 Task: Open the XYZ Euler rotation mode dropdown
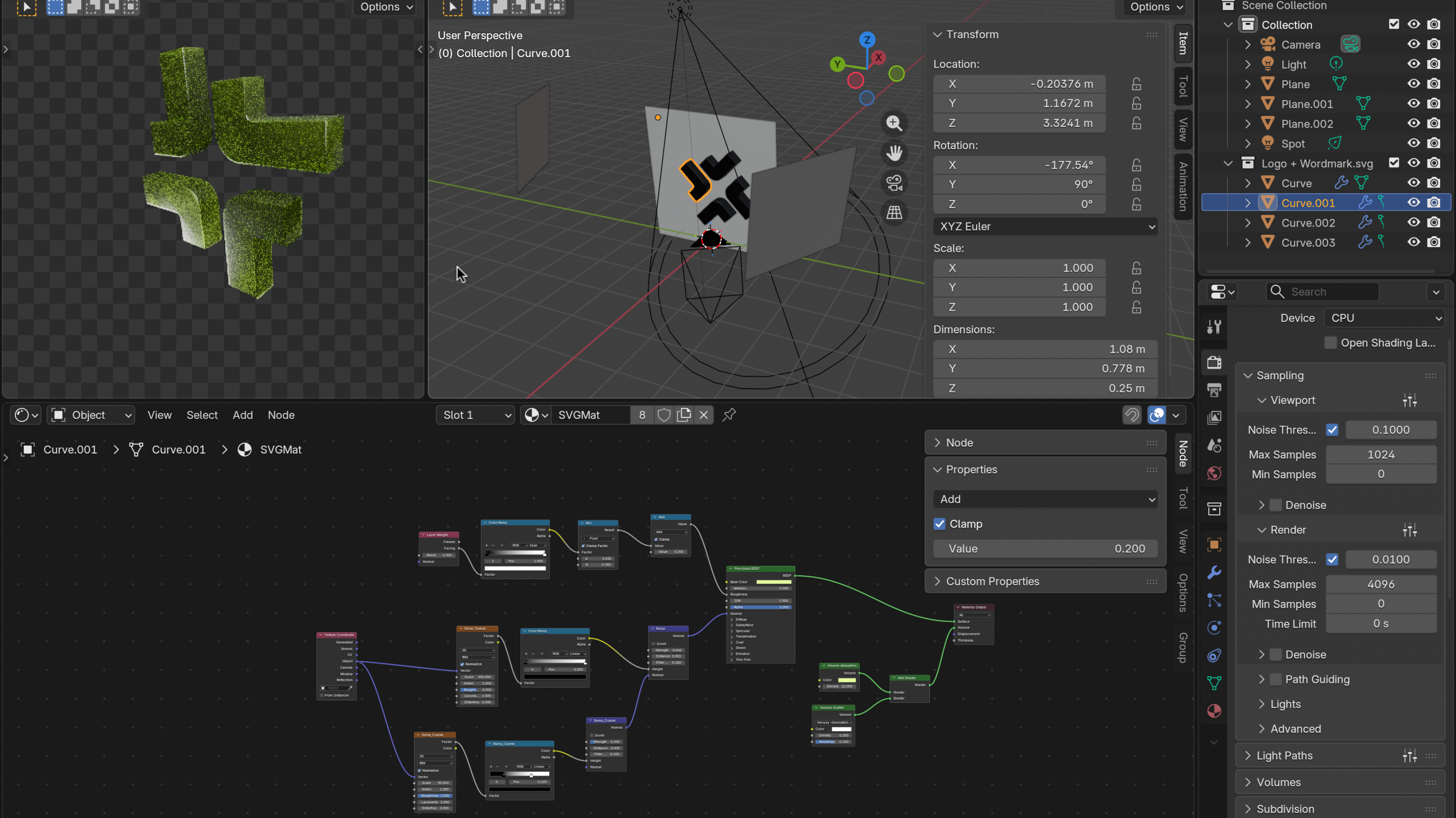[x=1045, y=226]
